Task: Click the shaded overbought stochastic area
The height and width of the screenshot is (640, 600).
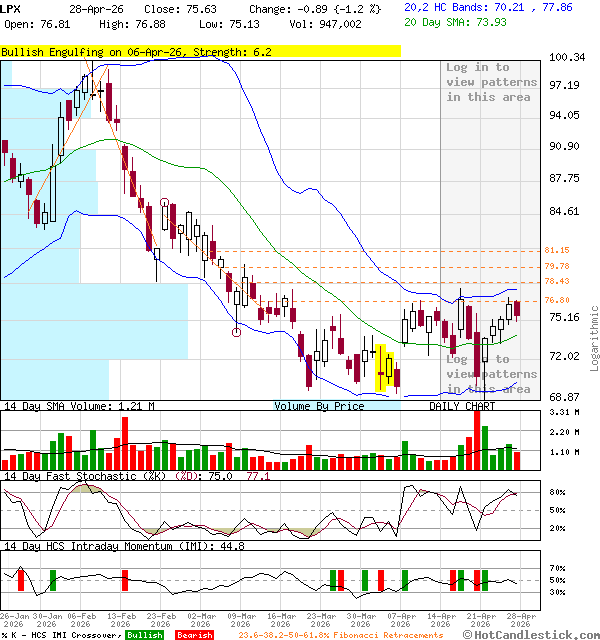Action: [86, 488]
